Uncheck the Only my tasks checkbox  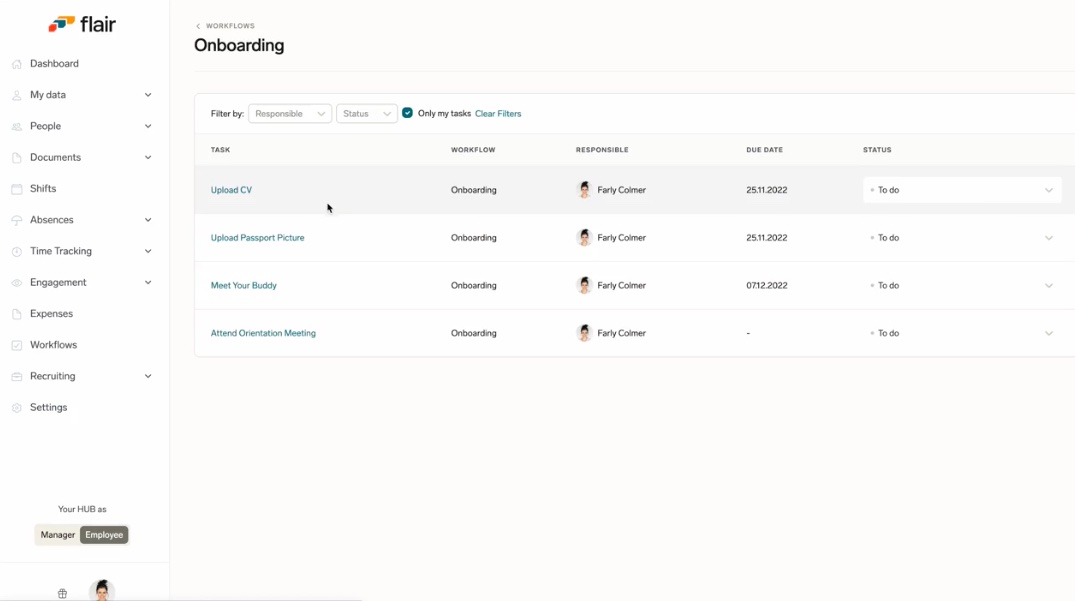coord(408,113)
